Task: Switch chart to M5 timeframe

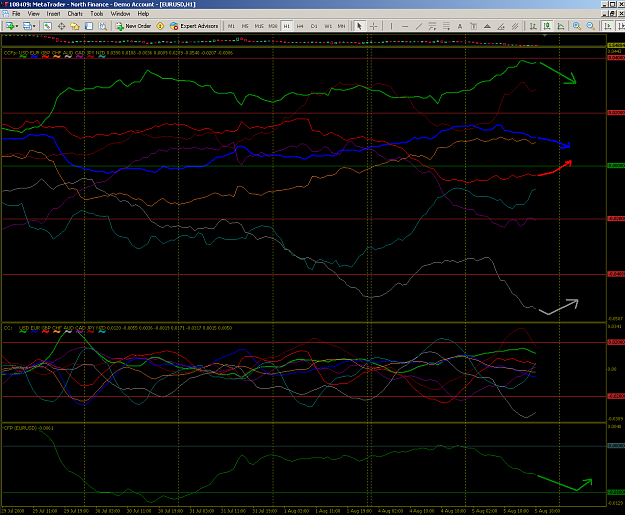Action: coord(245,26)
